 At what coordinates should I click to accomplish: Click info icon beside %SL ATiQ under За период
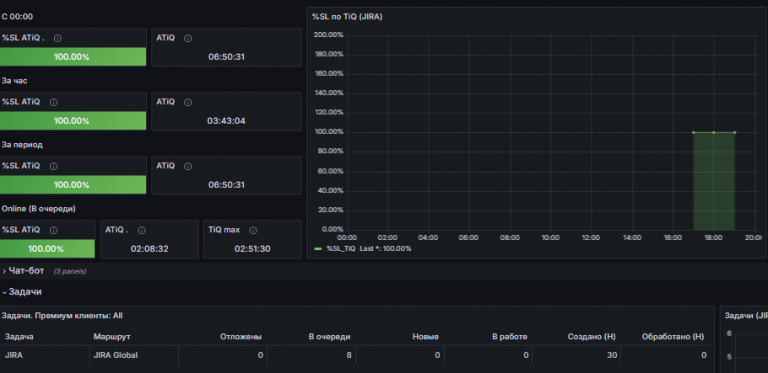tap(53, 166)
